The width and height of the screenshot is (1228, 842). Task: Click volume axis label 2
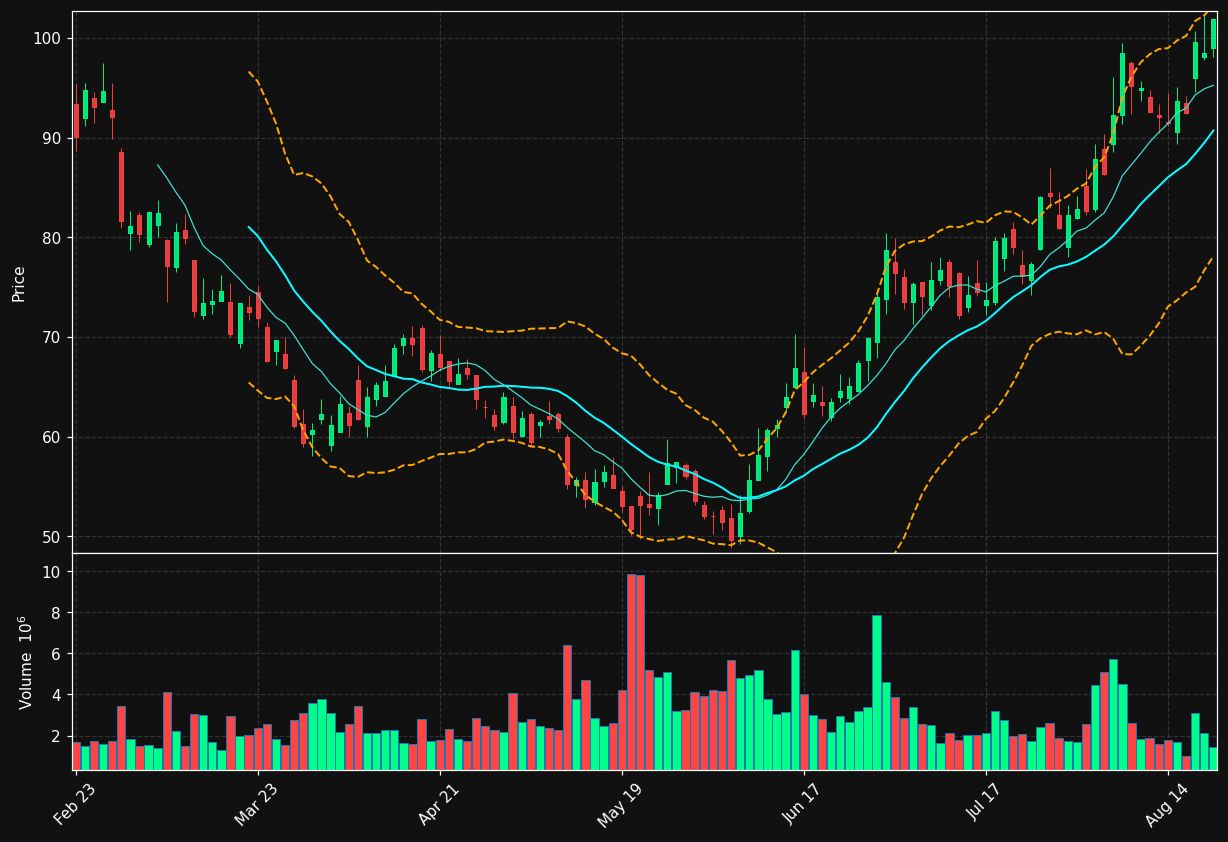(57, 736)
